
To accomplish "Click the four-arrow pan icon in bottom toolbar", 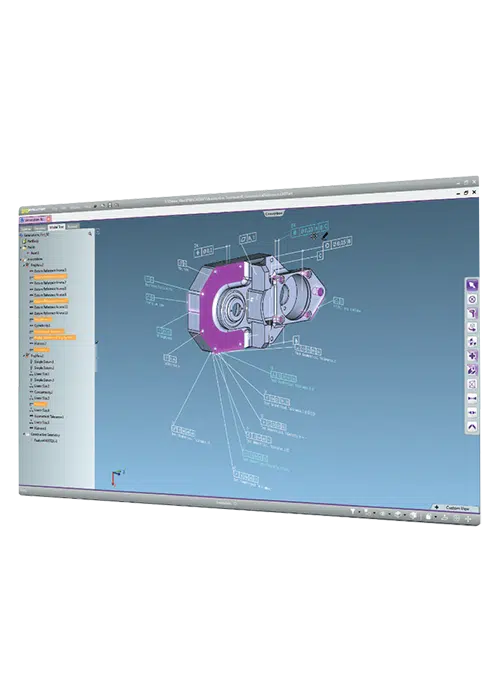I will (468, 519).
